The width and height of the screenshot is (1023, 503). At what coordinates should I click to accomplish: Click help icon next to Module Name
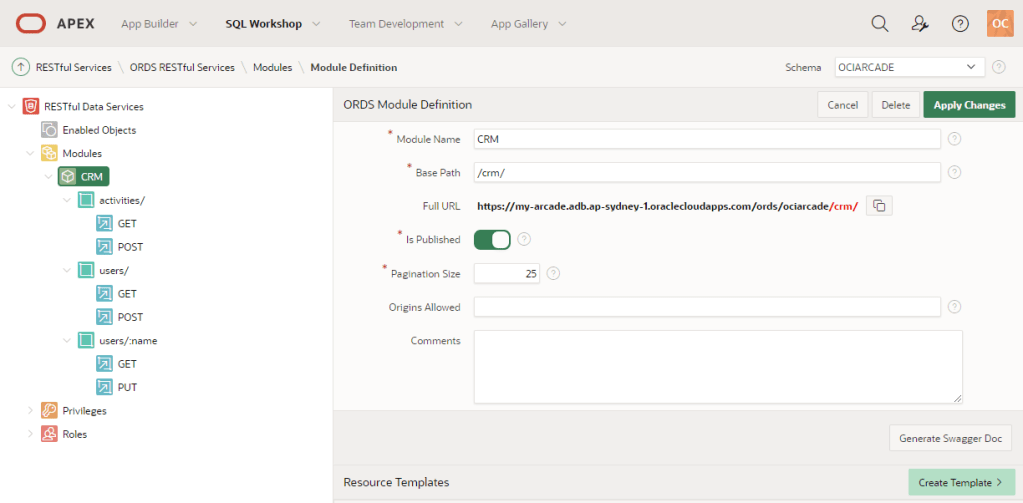[954, 139]
